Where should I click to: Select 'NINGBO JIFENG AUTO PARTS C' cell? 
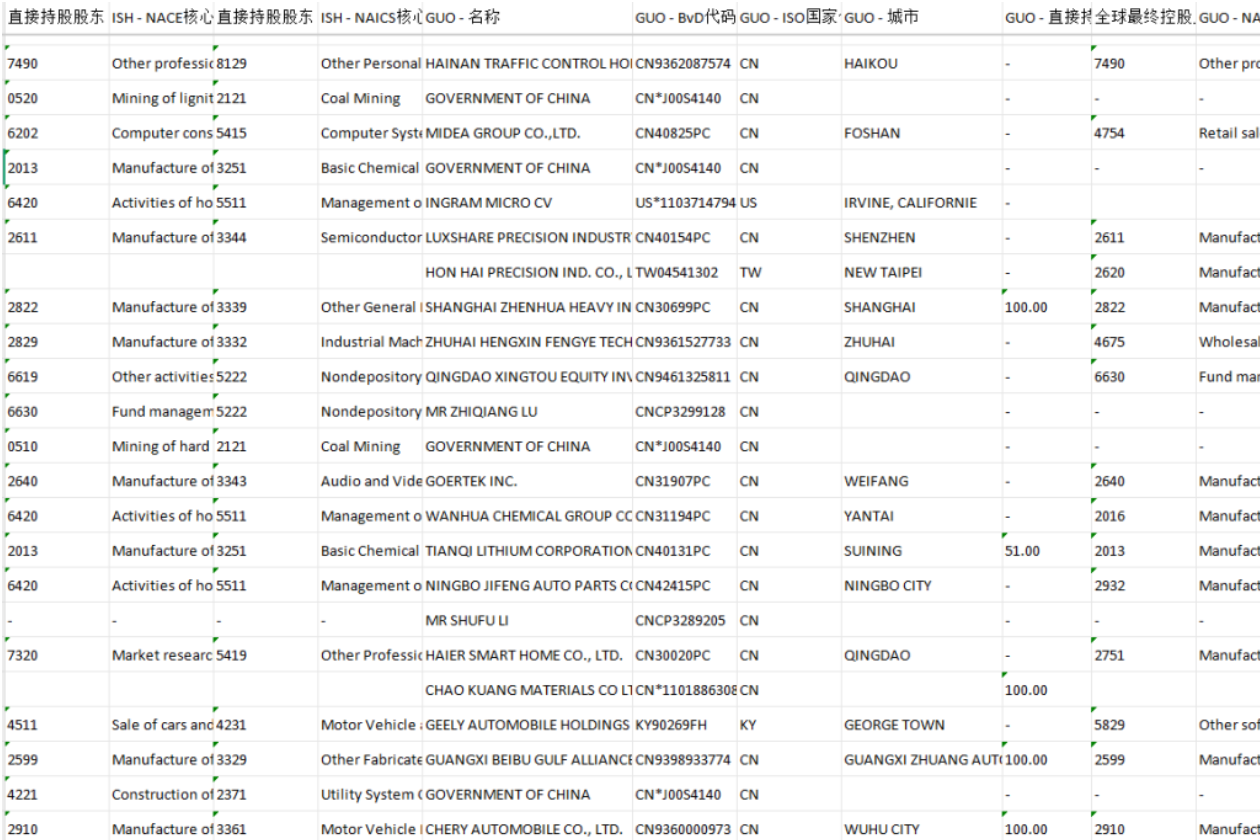pos(527,586)
